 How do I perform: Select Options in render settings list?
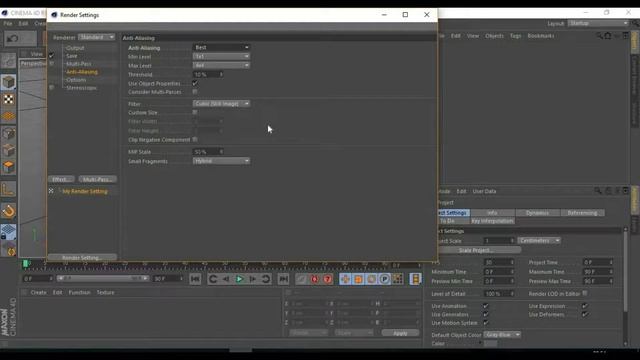tap(76, 80)
